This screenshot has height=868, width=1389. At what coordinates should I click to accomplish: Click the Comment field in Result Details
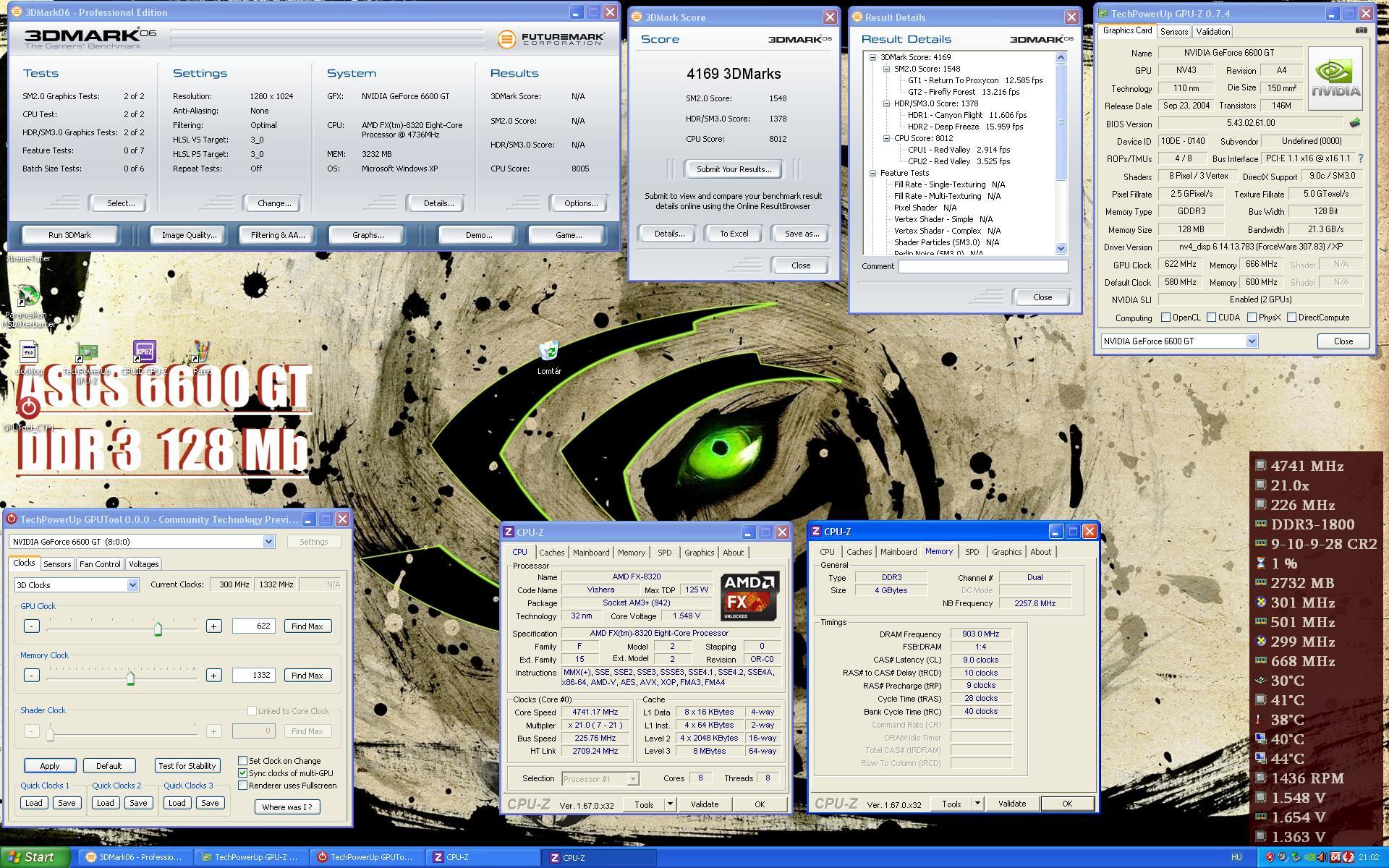tap(983, 266)
